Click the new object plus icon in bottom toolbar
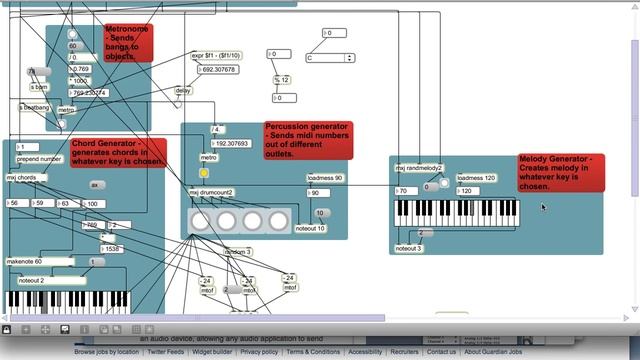Viewport: 640px width, 360px height. click(26, 329)
